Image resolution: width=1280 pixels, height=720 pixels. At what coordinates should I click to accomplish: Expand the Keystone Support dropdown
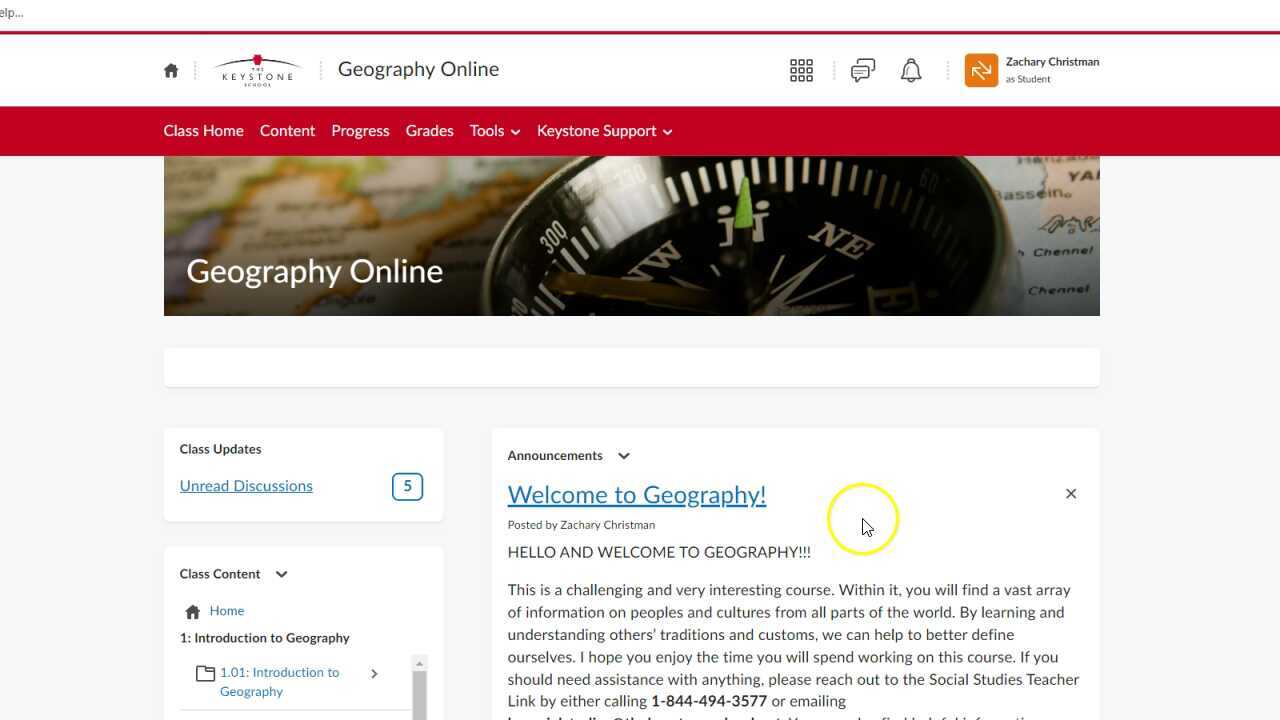[x=604, y=131]
